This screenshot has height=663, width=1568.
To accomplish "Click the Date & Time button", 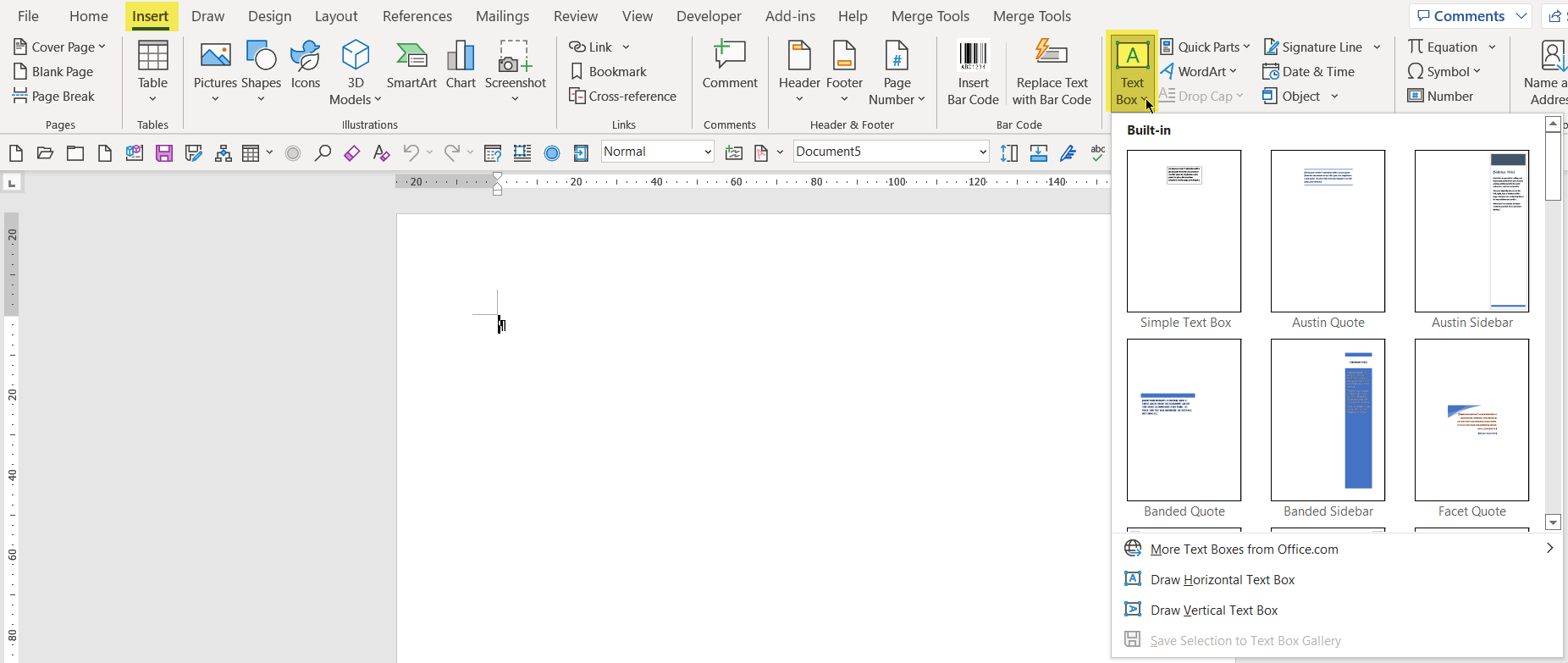I will click(x=1308, y=72).
